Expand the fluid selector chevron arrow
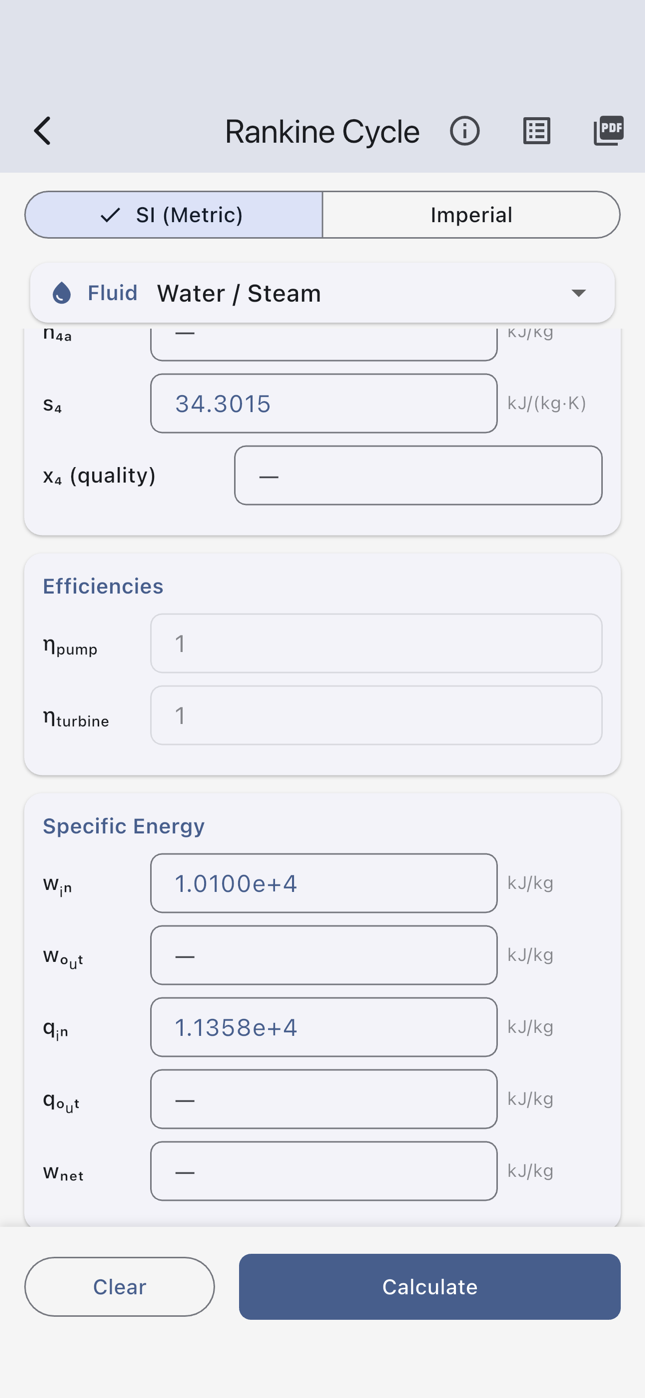This screenshot has height=1398, width=645. click(578, 293)
